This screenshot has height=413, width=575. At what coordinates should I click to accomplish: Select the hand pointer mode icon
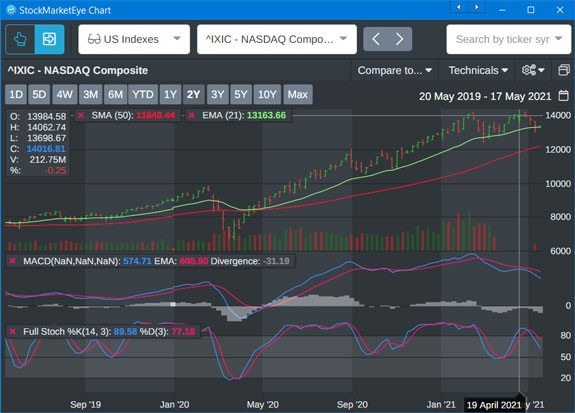[20, 39]
